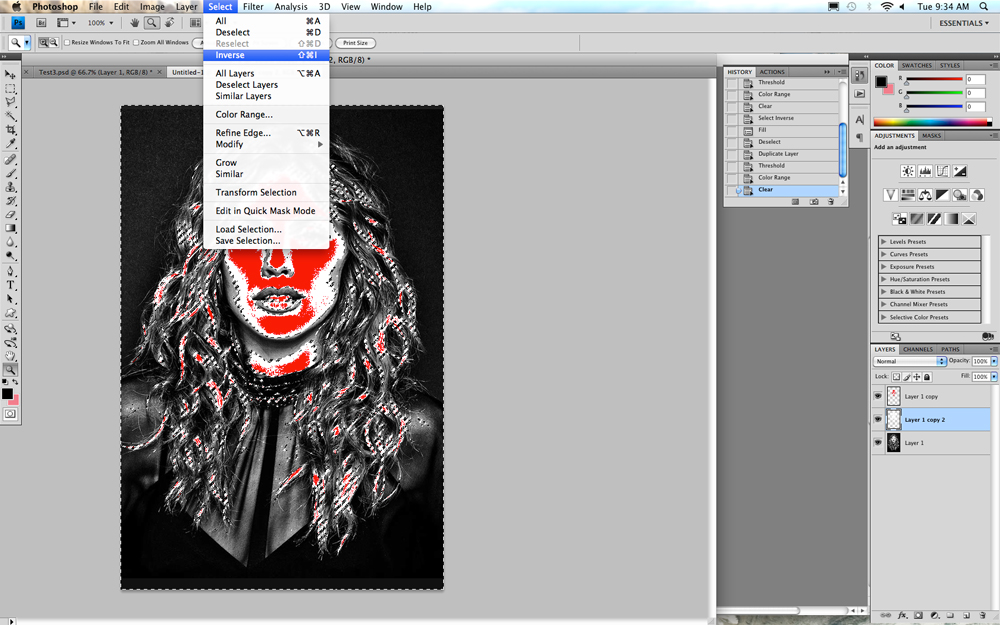Select the Rectangular Marquee tool
This screenshot has width=1000, height=625.
point(10,88)
